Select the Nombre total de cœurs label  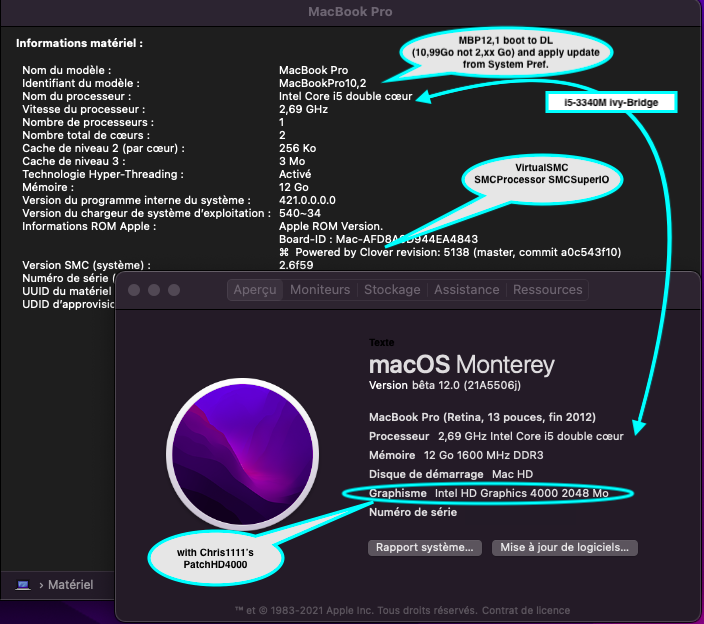pyautogui.click(x=86, y=136)
